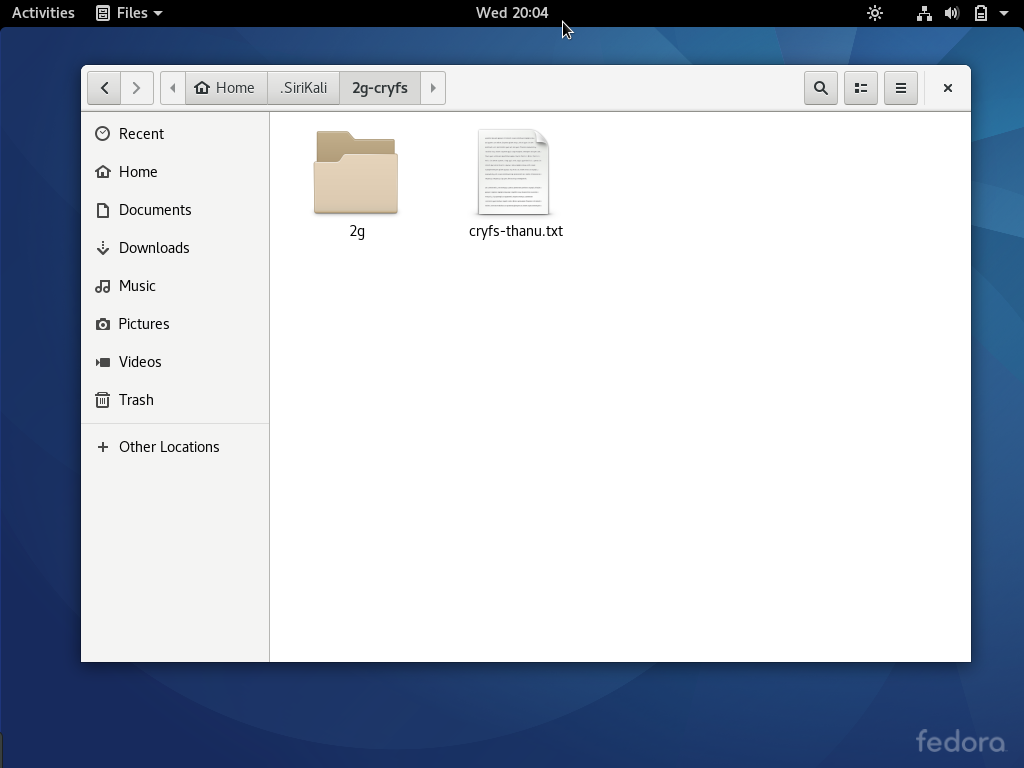Screen dimensions: 1024x768
Task: Click the battery icon in top bar
Action: point(981,13)
